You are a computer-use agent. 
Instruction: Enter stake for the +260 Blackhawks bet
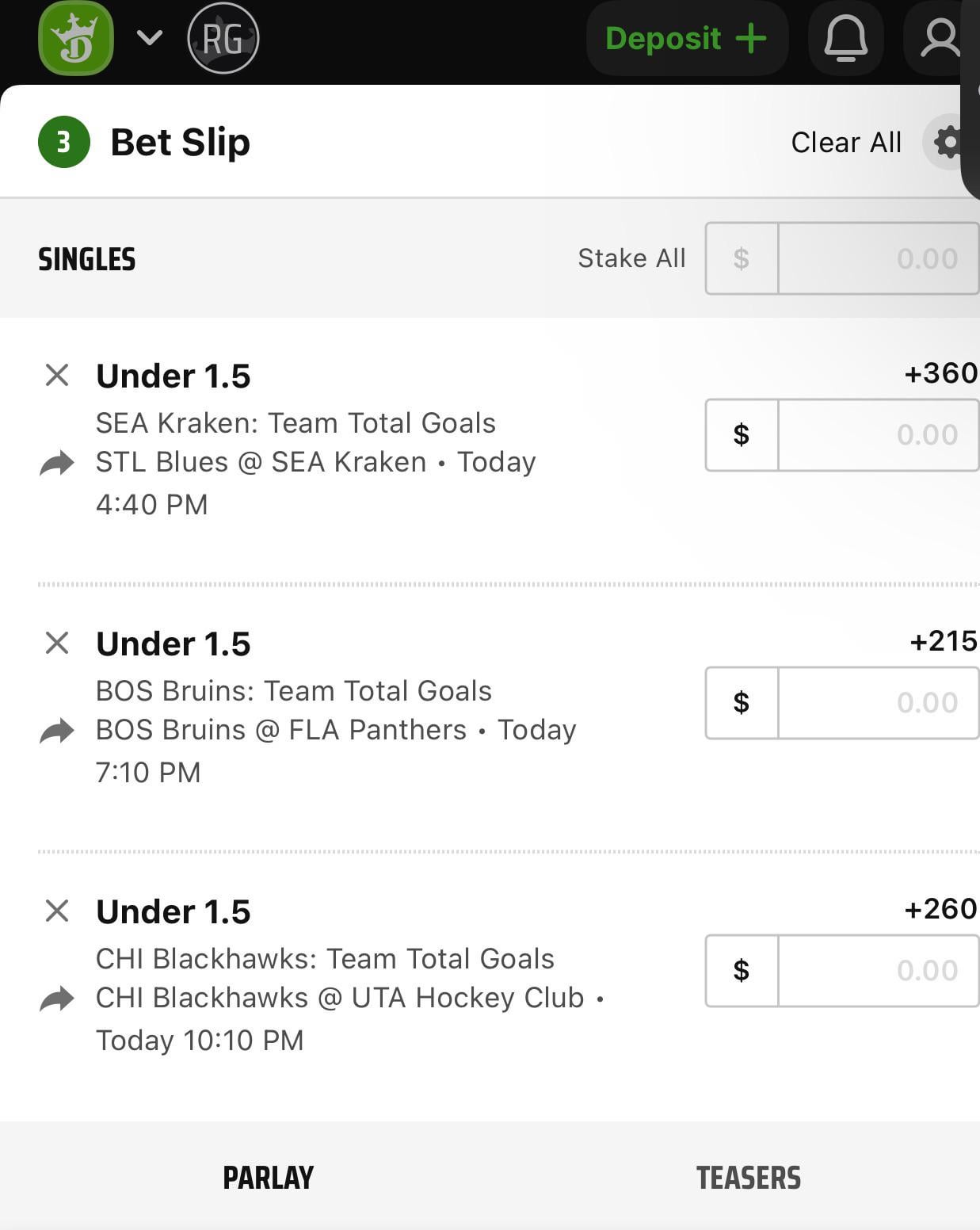coord(877,971)
